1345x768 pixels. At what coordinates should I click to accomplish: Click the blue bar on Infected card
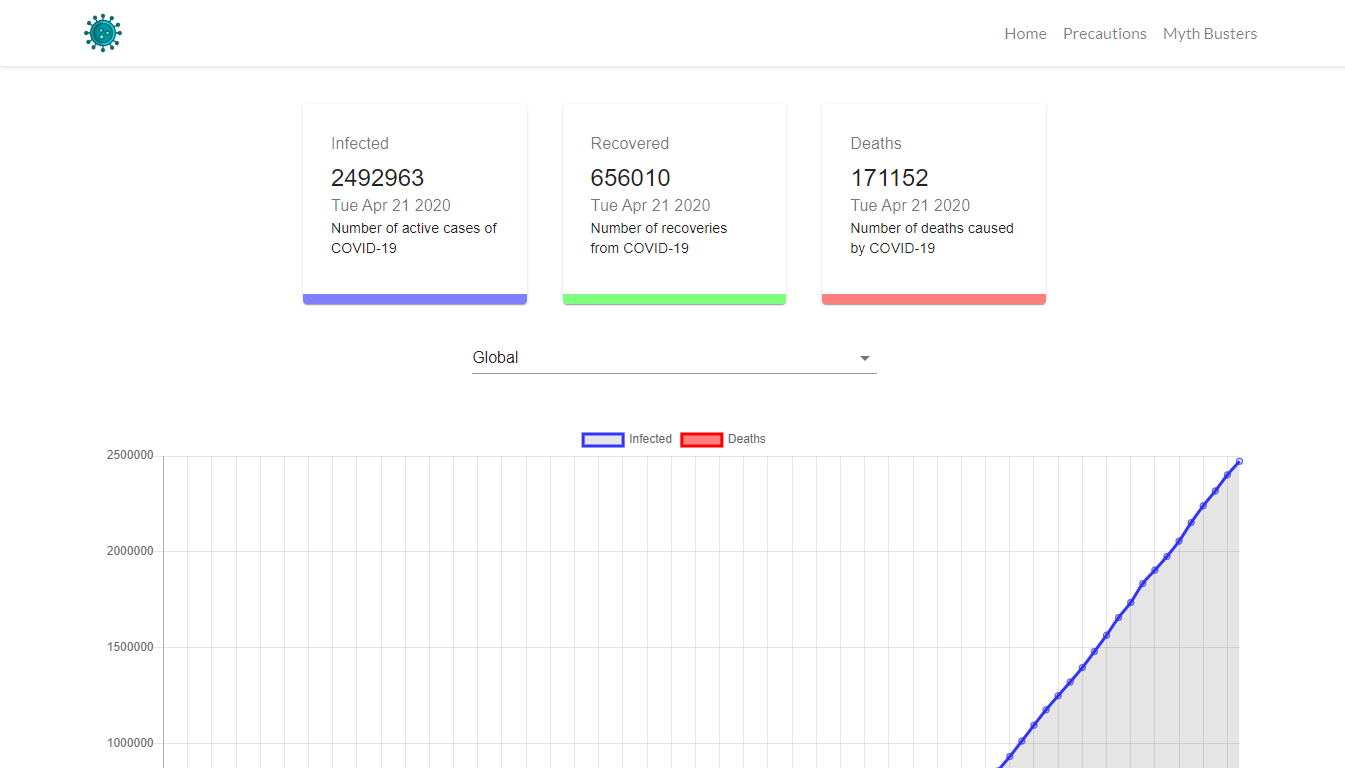coord(415,299)
